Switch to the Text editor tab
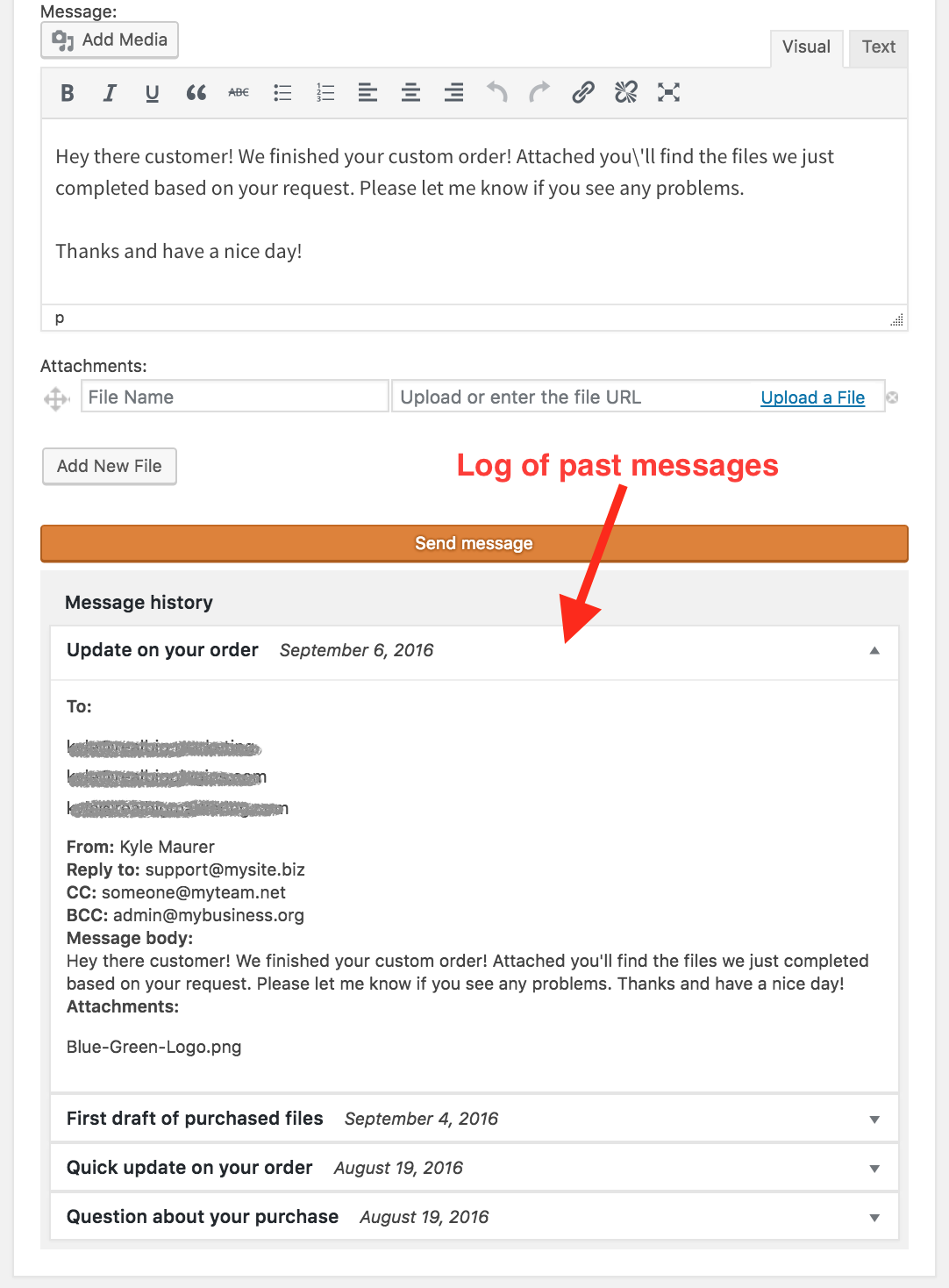Image resolution: width=949 pixels, height=1288 pixels. (x=878, y=47)
